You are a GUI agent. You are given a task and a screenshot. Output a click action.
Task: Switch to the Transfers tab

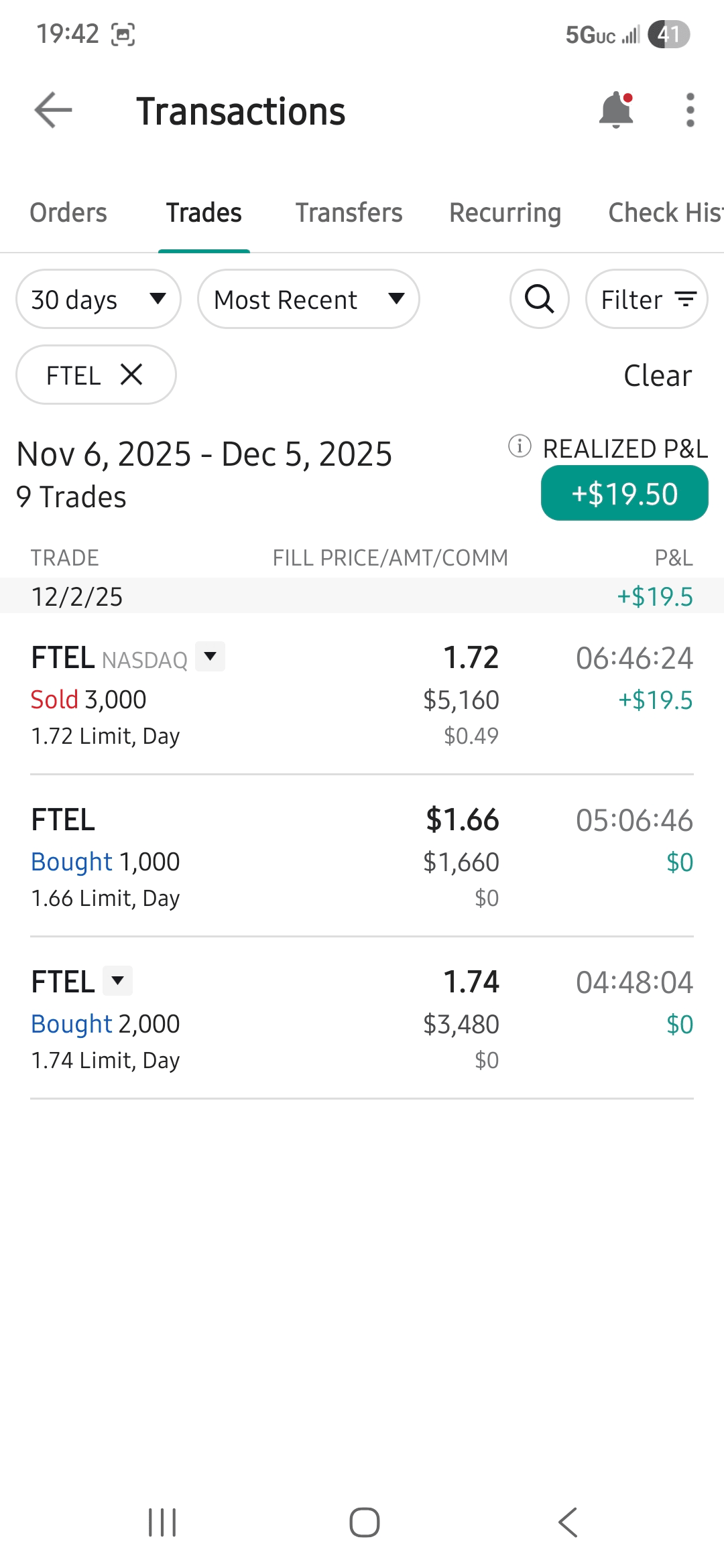(349, 213)
